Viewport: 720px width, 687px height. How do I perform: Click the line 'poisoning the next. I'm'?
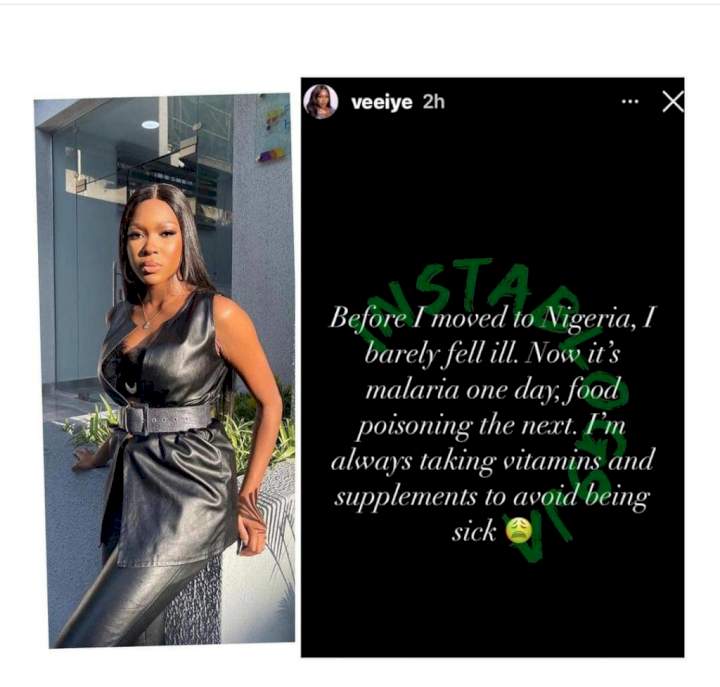click(491, 425)
